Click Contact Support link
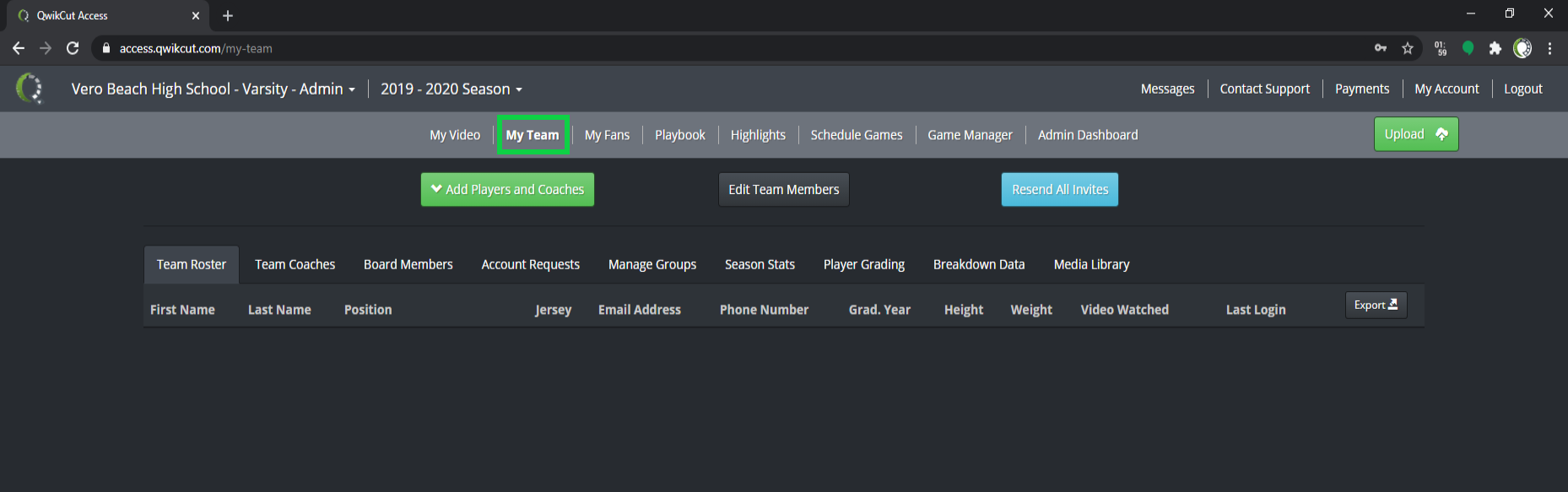 (1264, 89)
